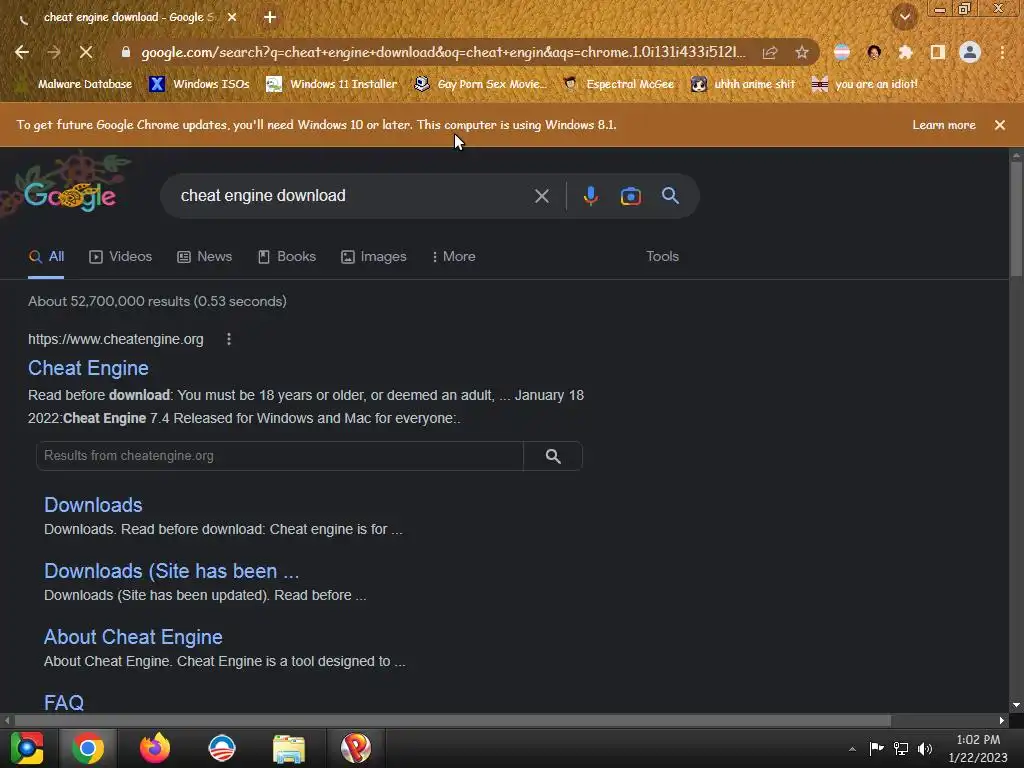Switch to the Images tab
The height and width of the screenshot is (768, 1024).
click(374, 257)
